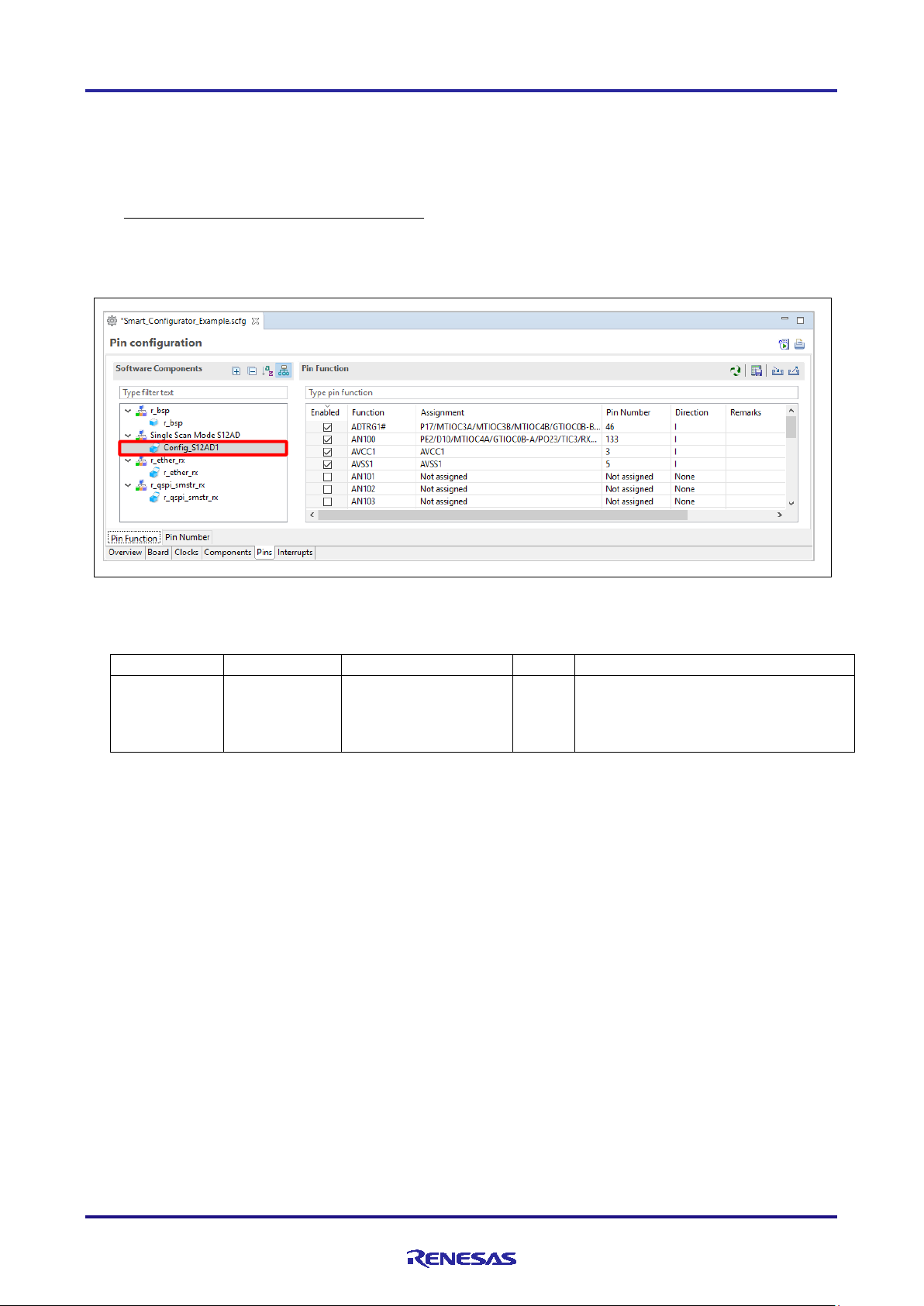
Task: Open the Clocks tab
Action: pos(186,553)
